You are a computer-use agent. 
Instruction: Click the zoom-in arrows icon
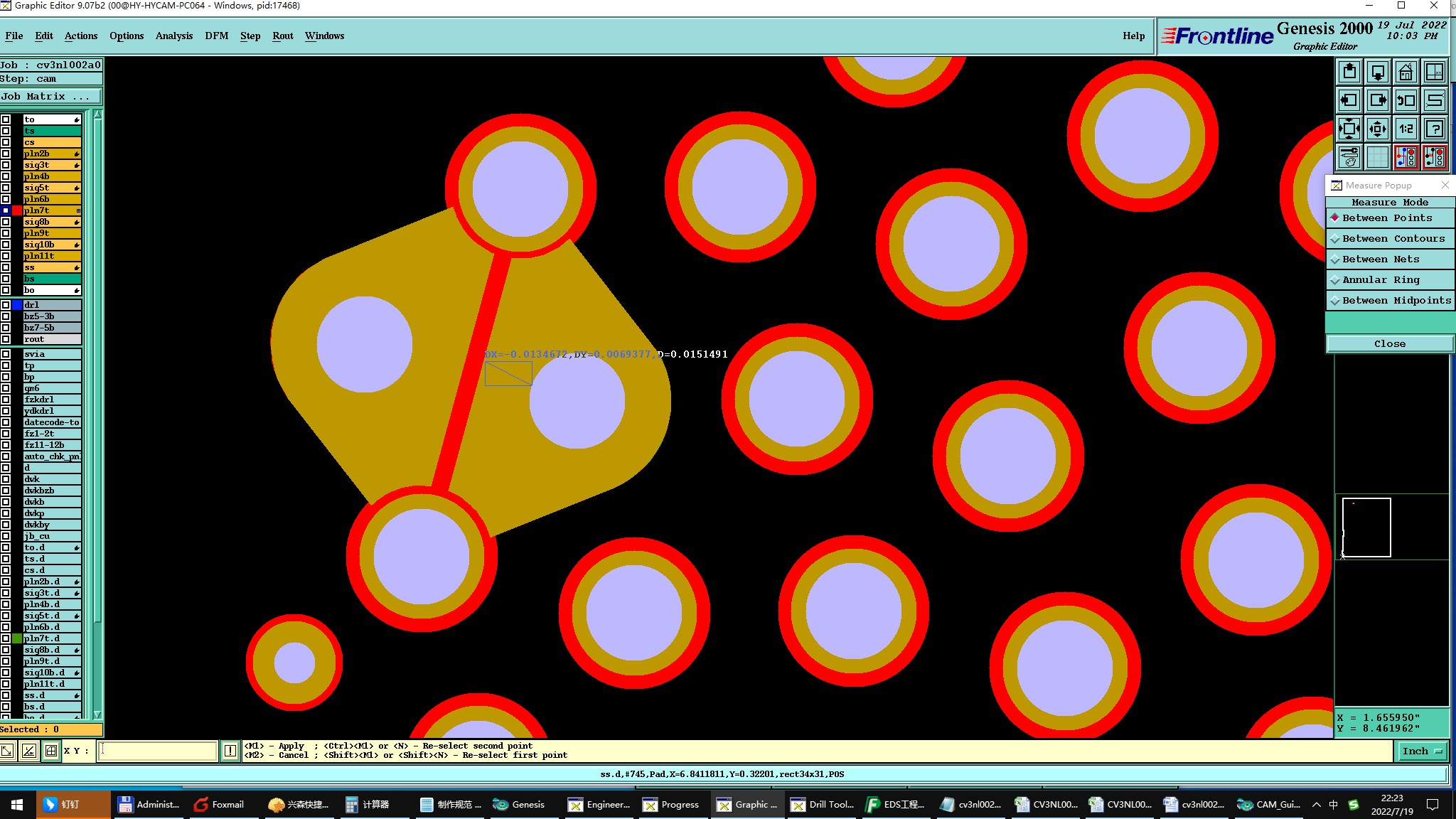[1349, 129]
